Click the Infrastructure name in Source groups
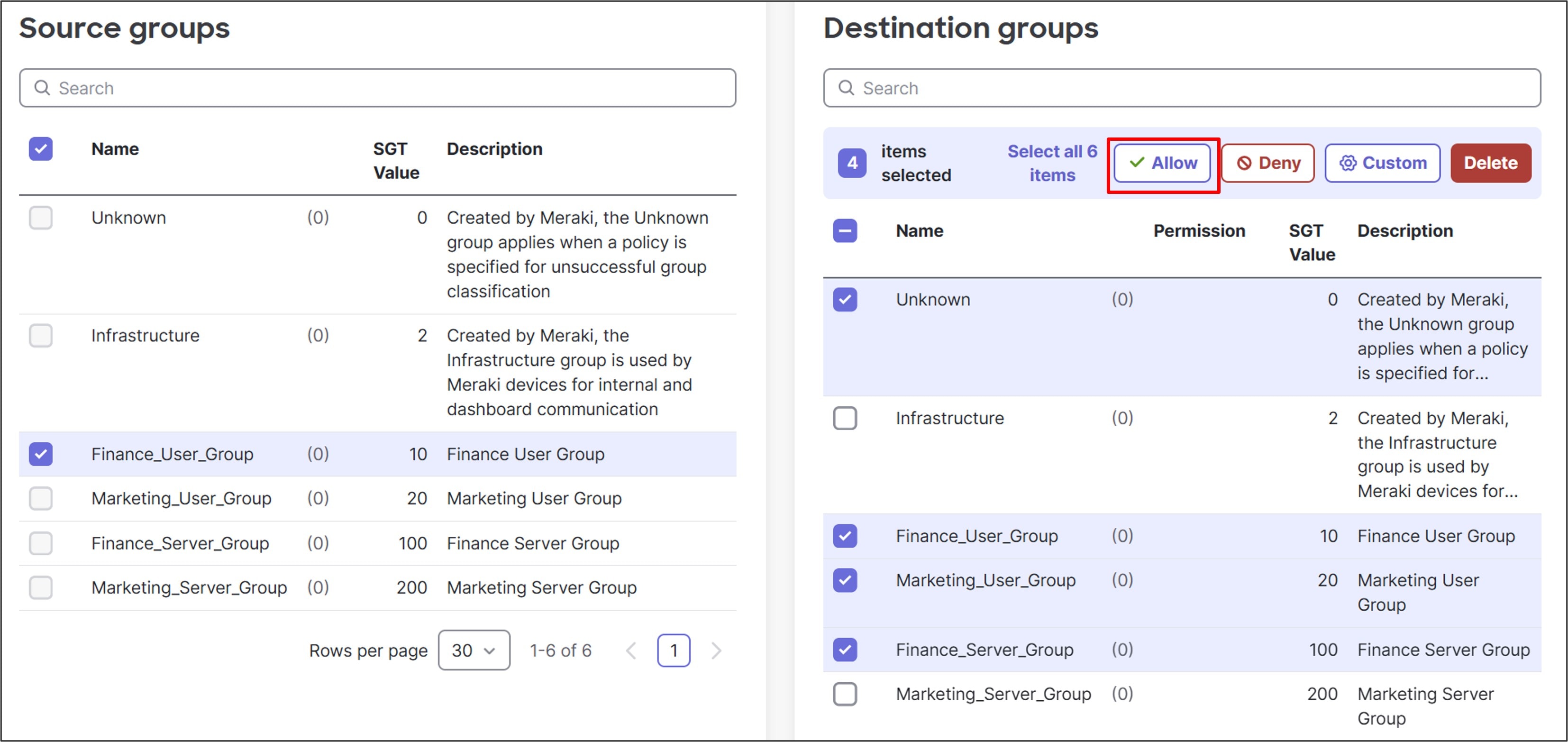 [145, 335]
